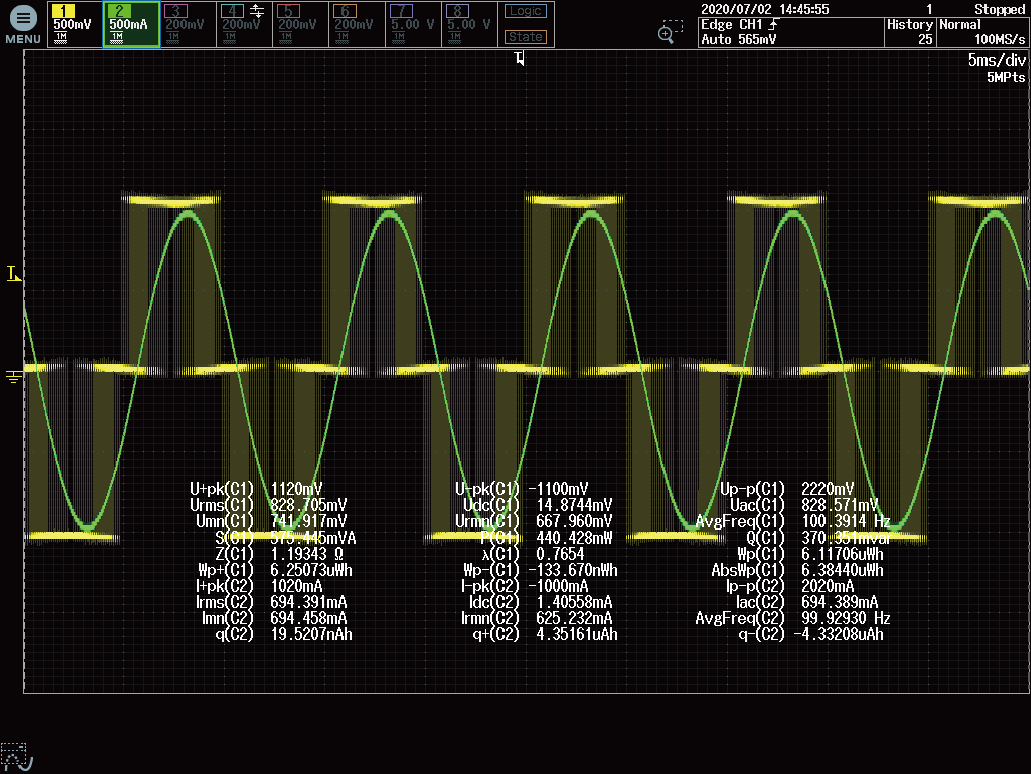Click the U+pk(C1) 1120mV measurement
The width and height of the screenshot is (1031, 774).
pos(256,489)
